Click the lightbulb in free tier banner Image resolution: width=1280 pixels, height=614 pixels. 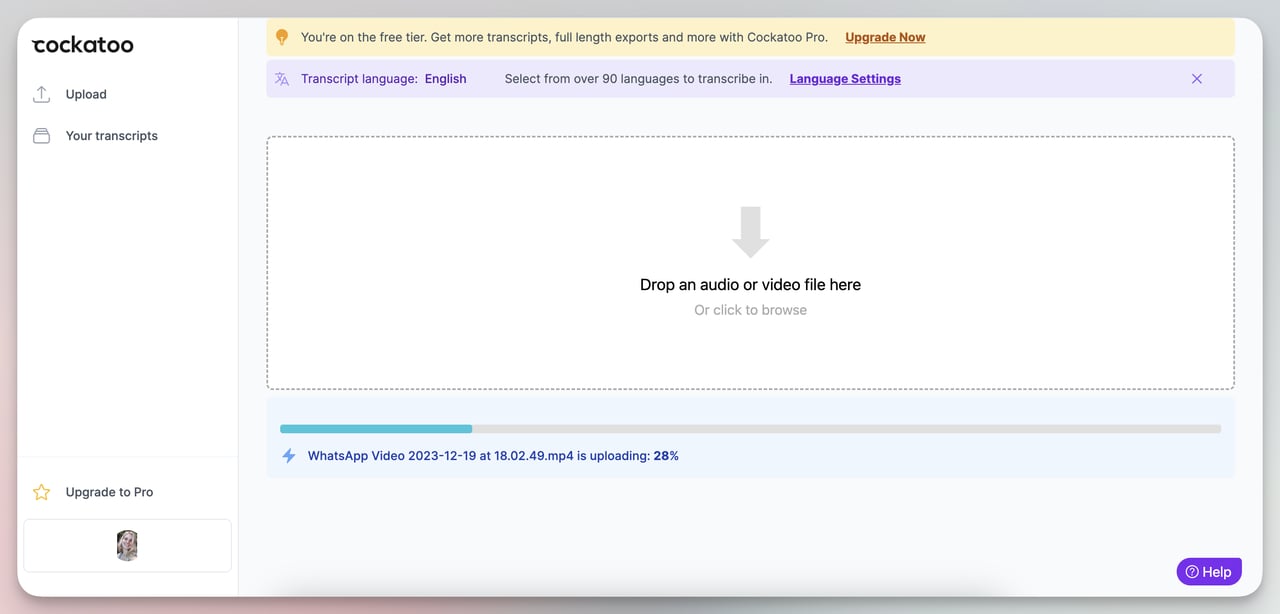pos(281,36)
